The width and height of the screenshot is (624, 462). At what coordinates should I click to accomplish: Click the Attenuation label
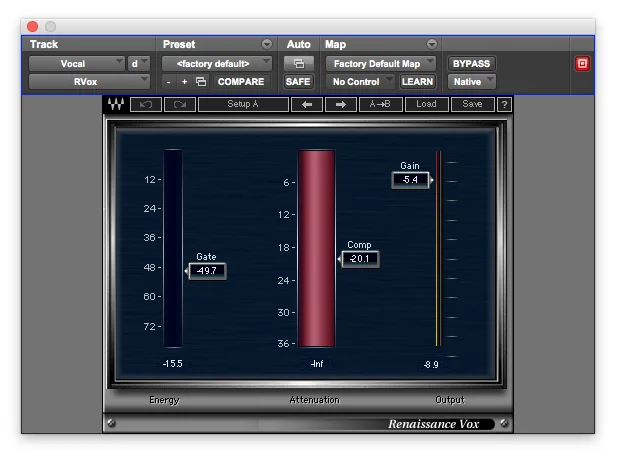tap(314, 400)
